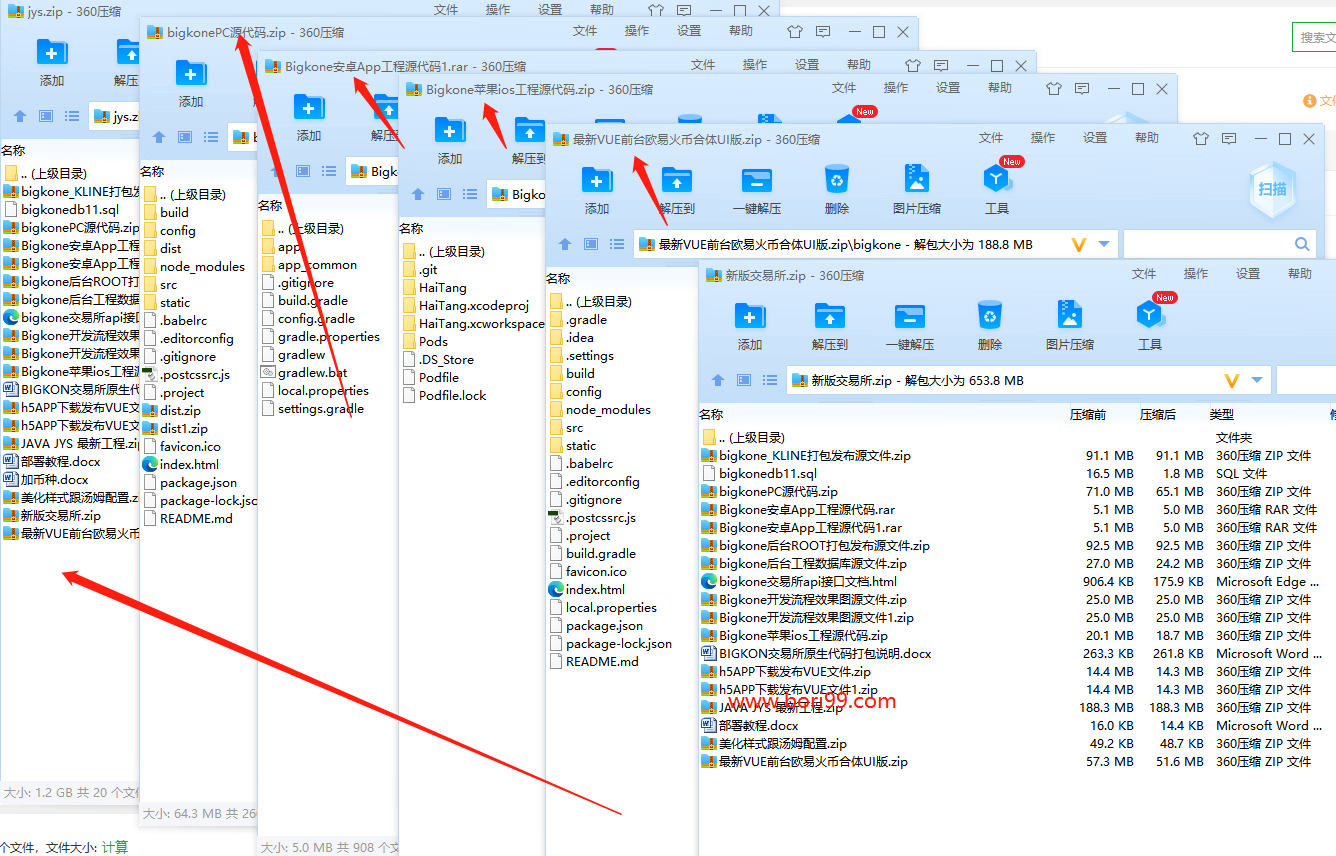Open 图片压缩 in 新版交易所.zip window
This screenshot has height=856, width=1336.
pos(1070,316)
